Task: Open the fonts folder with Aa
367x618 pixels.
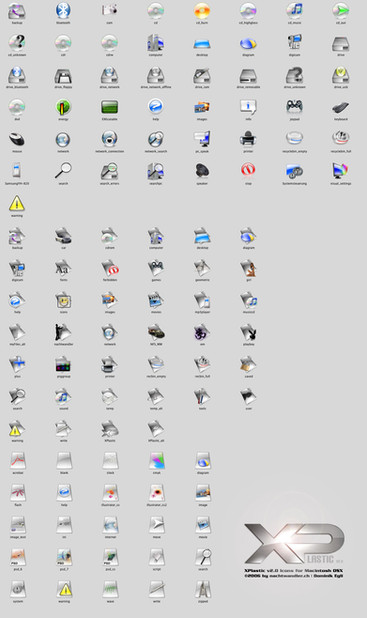Action: (63, 268)
